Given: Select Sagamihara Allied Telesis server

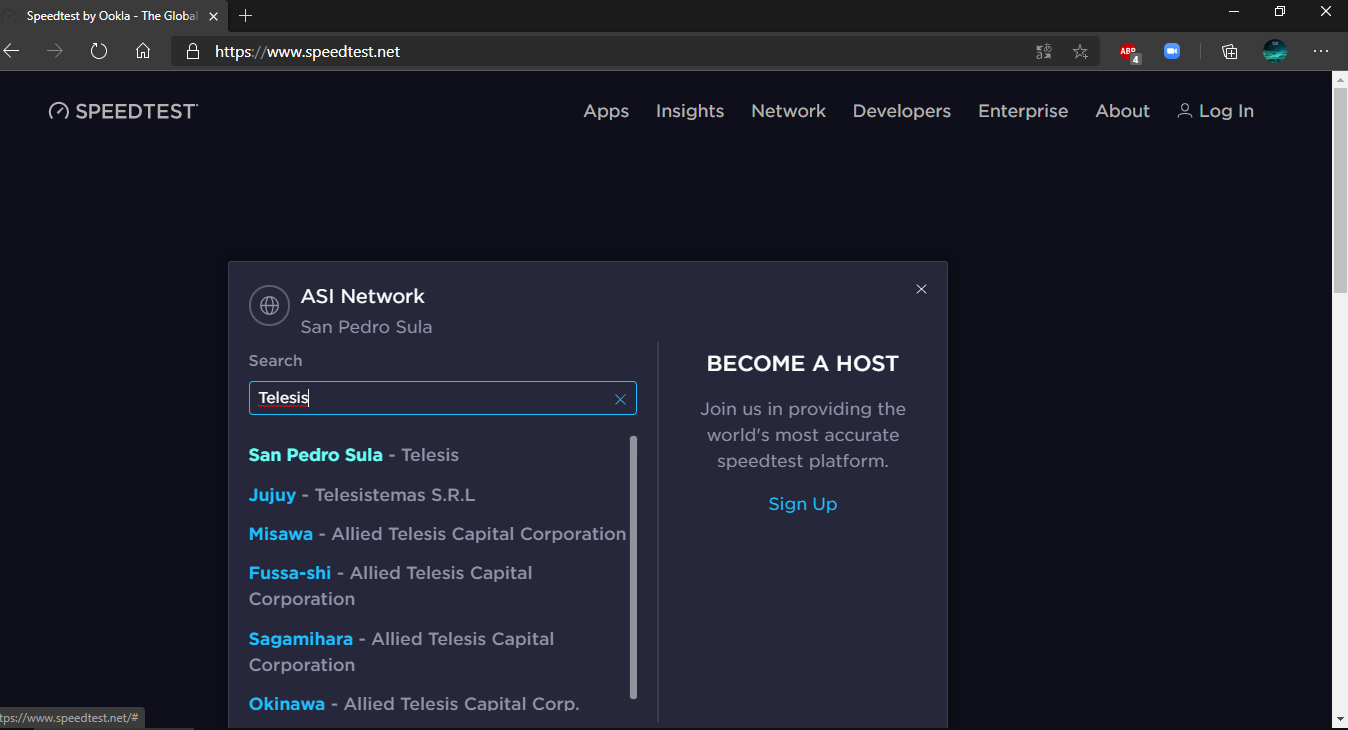Looking at the screenshot, I should click(x=401, y=652).
